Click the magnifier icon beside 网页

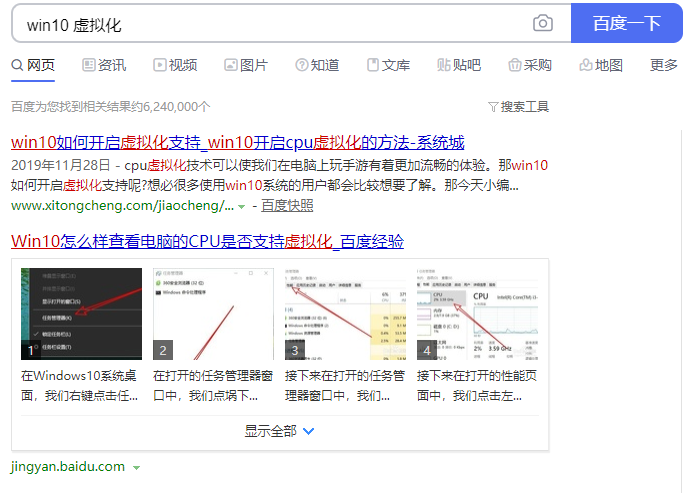click(x=18, y=66)
